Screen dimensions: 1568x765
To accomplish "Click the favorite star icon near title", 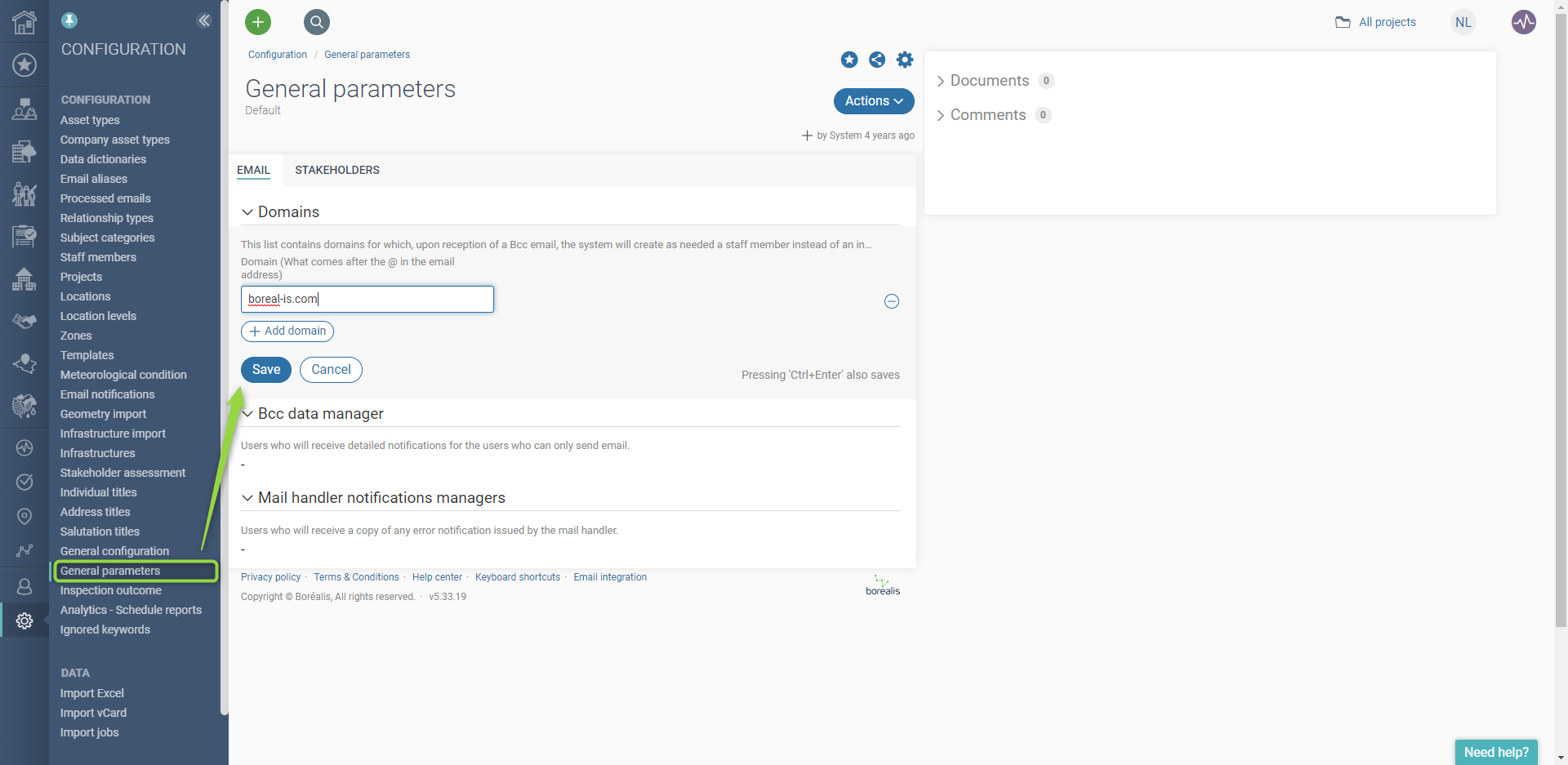I will point(849,60).
